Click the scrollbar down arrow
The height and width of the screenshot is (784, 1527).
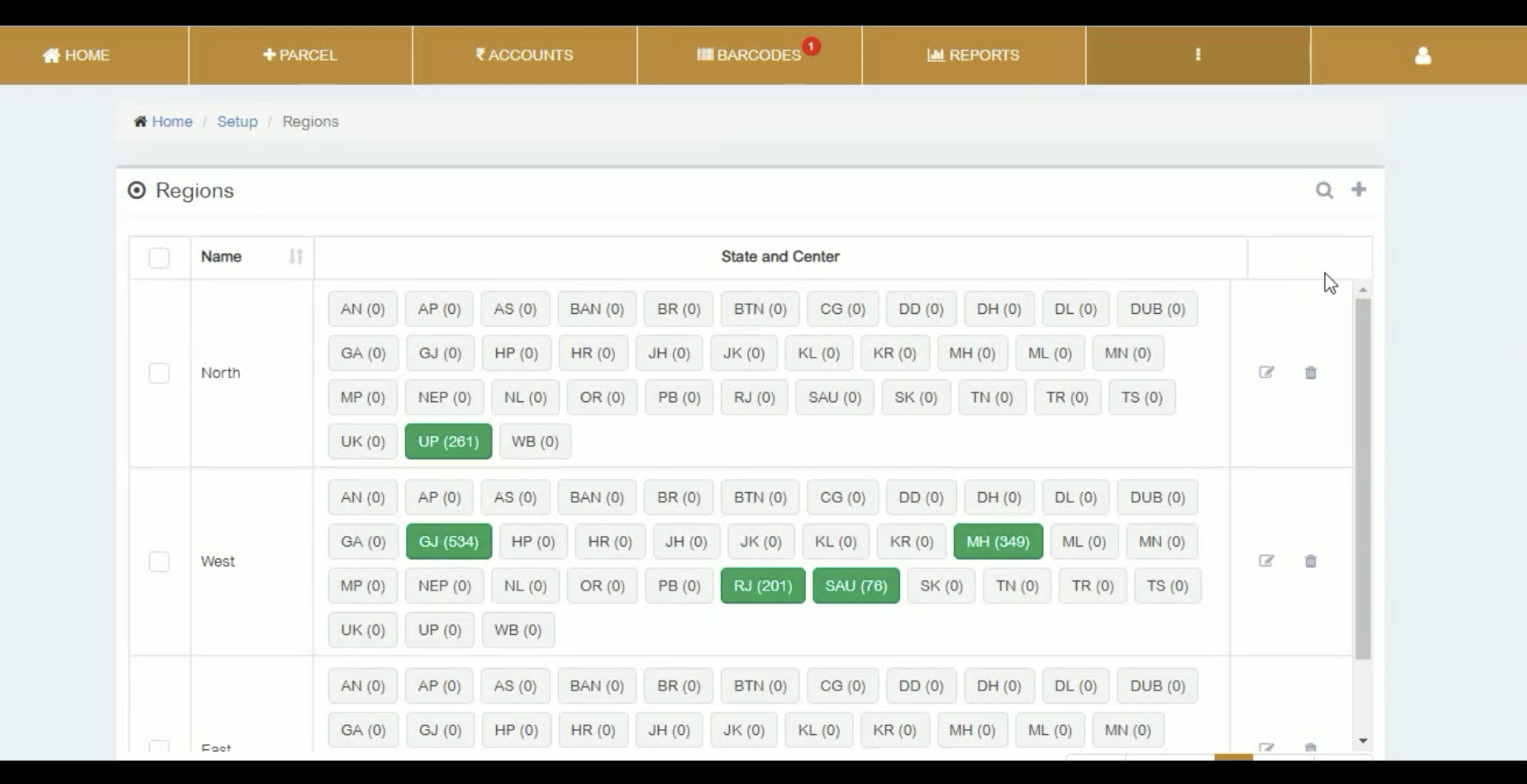coord(1363,740)
